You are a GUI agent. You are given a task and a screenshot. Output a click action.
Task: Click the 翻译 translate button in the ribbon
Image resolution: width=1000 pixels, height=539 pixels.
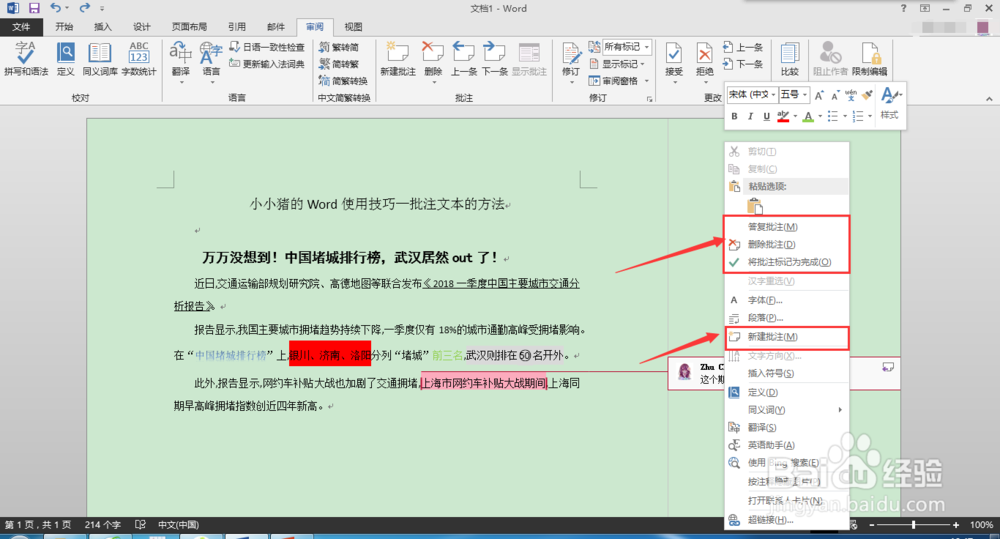(x=181, y=61)
